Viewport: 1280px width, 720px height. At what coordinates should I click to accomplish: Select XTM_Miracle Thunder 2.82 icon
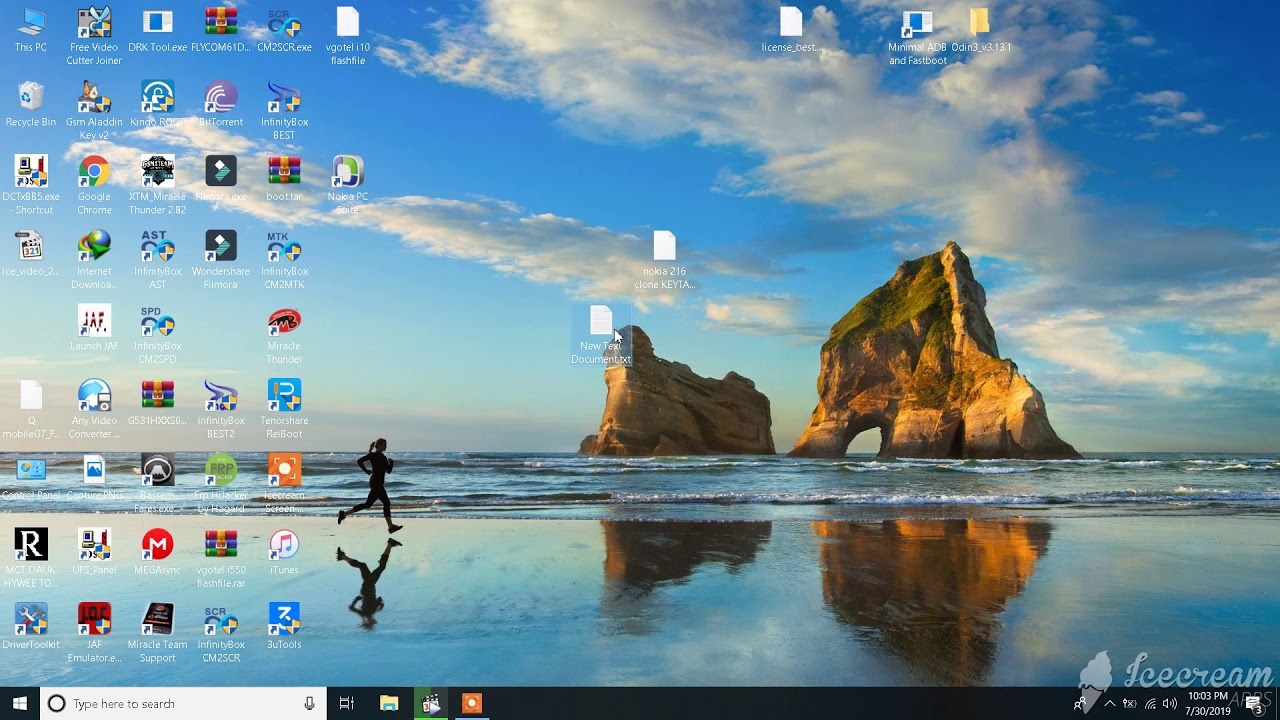pyautogui.click(x=157, y=185)
